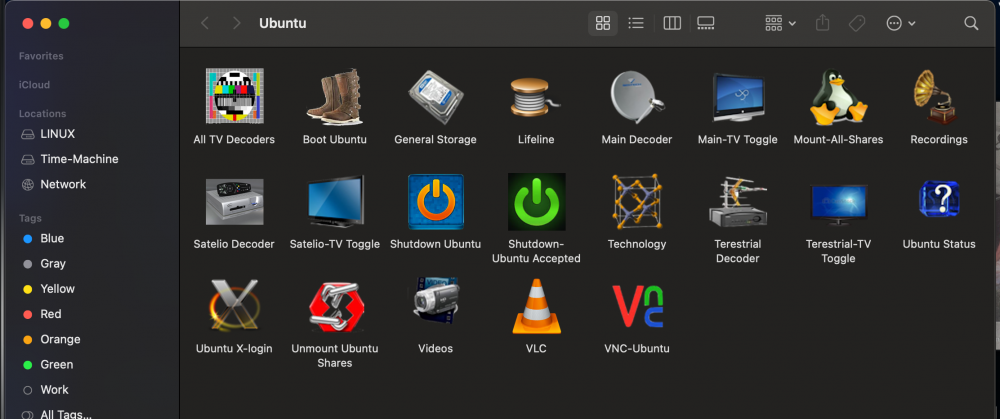Open the Main Decoder satellite dish icon
Viewport: 1000px width, 419px height.
(636, 96)
